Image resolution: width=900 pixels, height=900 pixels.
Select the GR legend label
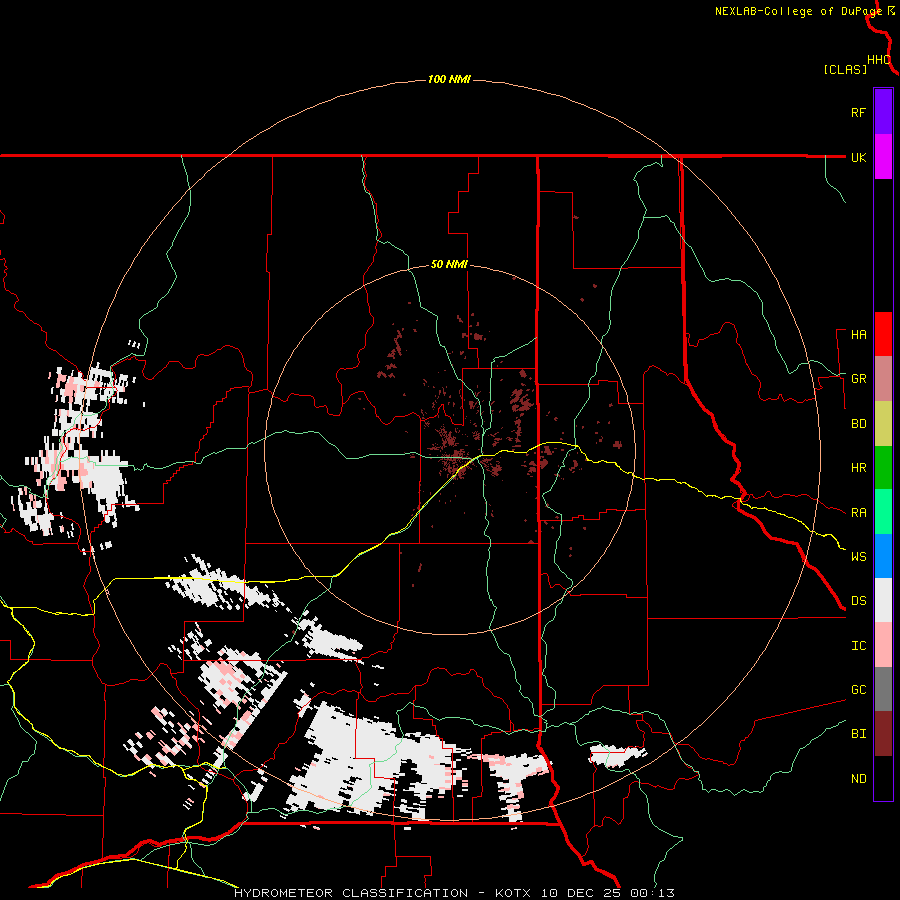(859, 379)
